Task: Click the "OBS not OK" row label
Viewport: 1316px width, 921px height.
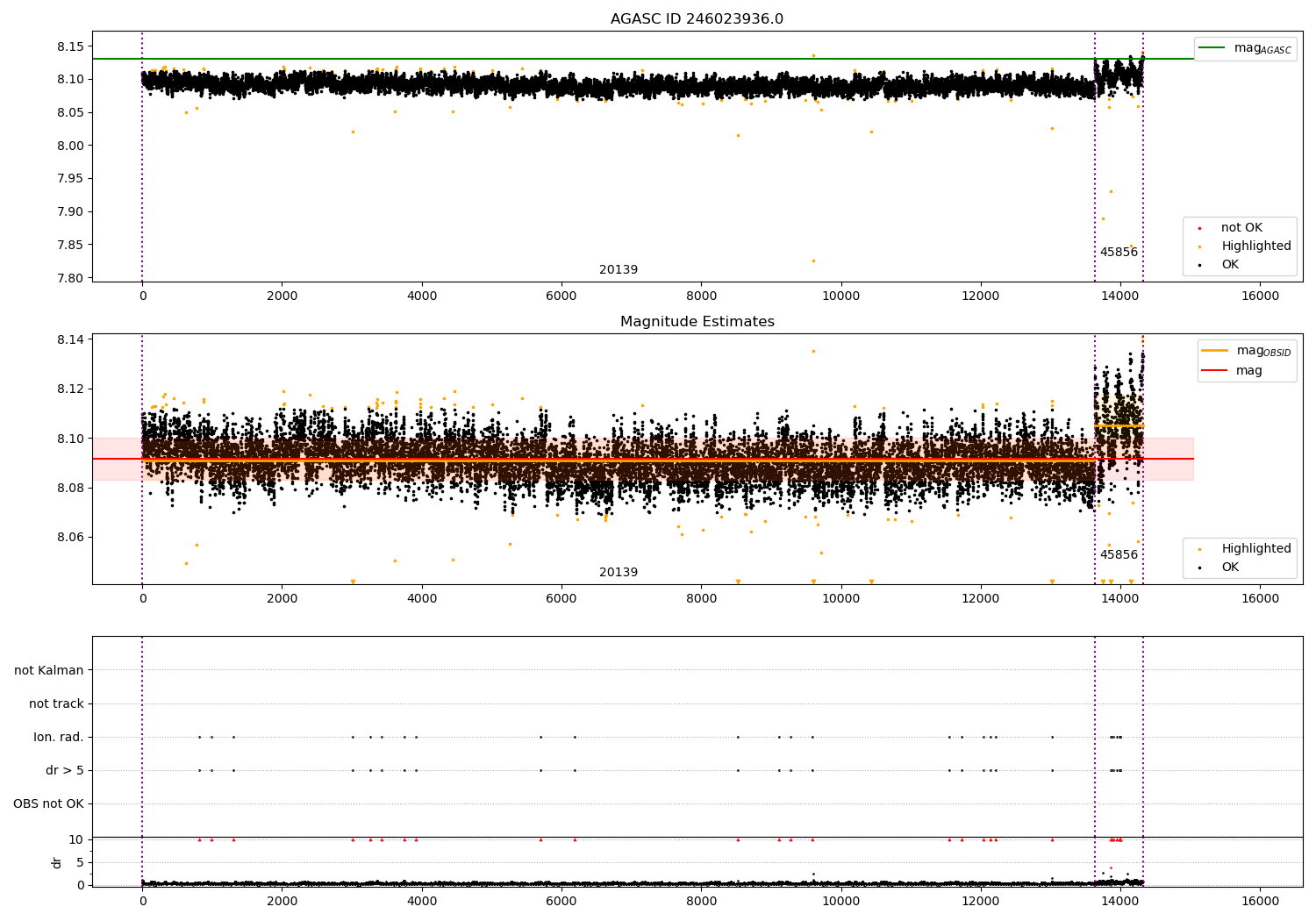Action: click(x=48, y=804)
